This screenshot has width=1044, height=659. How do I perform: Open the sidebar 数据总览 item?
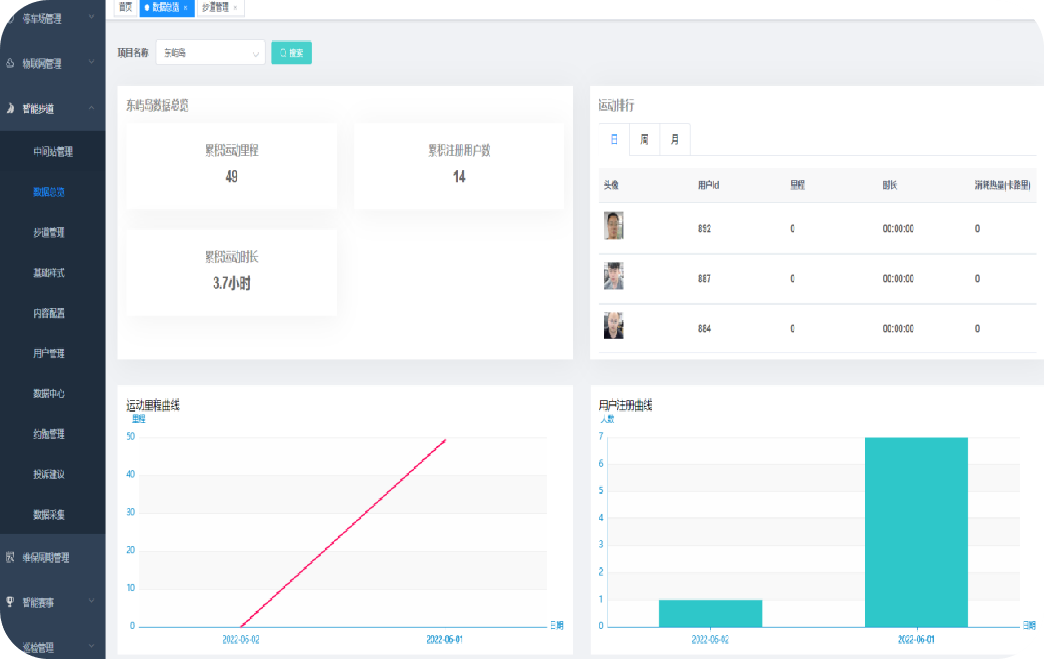click(49, 192)
